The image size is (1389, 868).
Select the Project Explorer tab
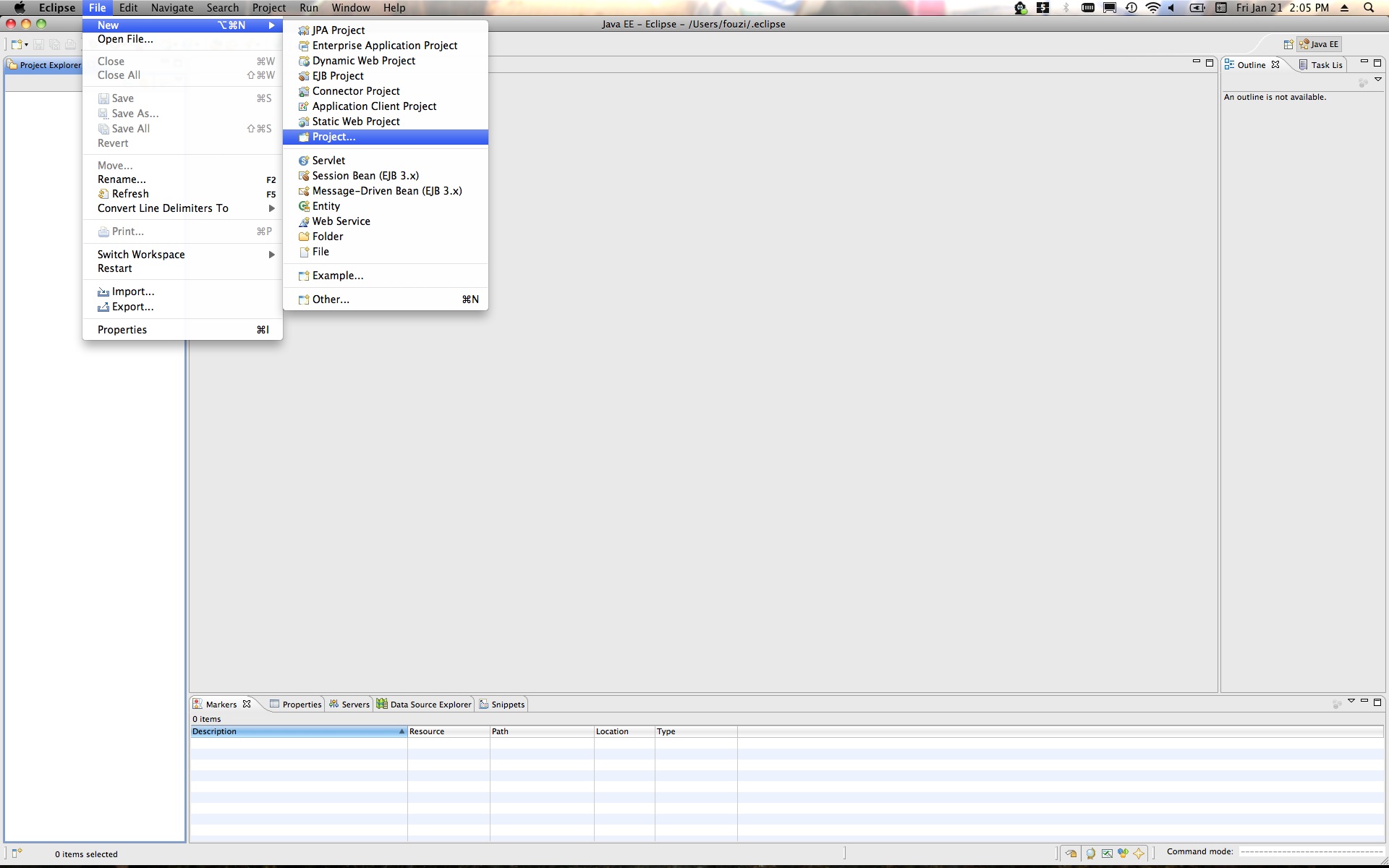coord(44,65)
